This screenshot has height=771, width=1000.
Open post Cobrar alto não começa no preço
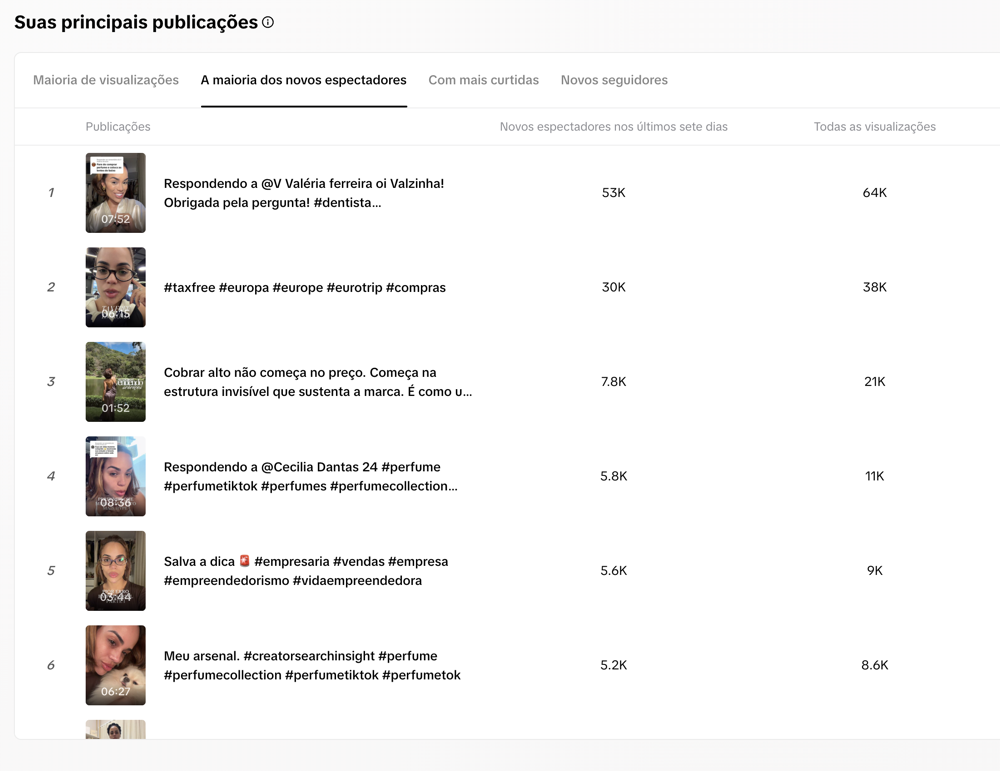tap(318, 381)
